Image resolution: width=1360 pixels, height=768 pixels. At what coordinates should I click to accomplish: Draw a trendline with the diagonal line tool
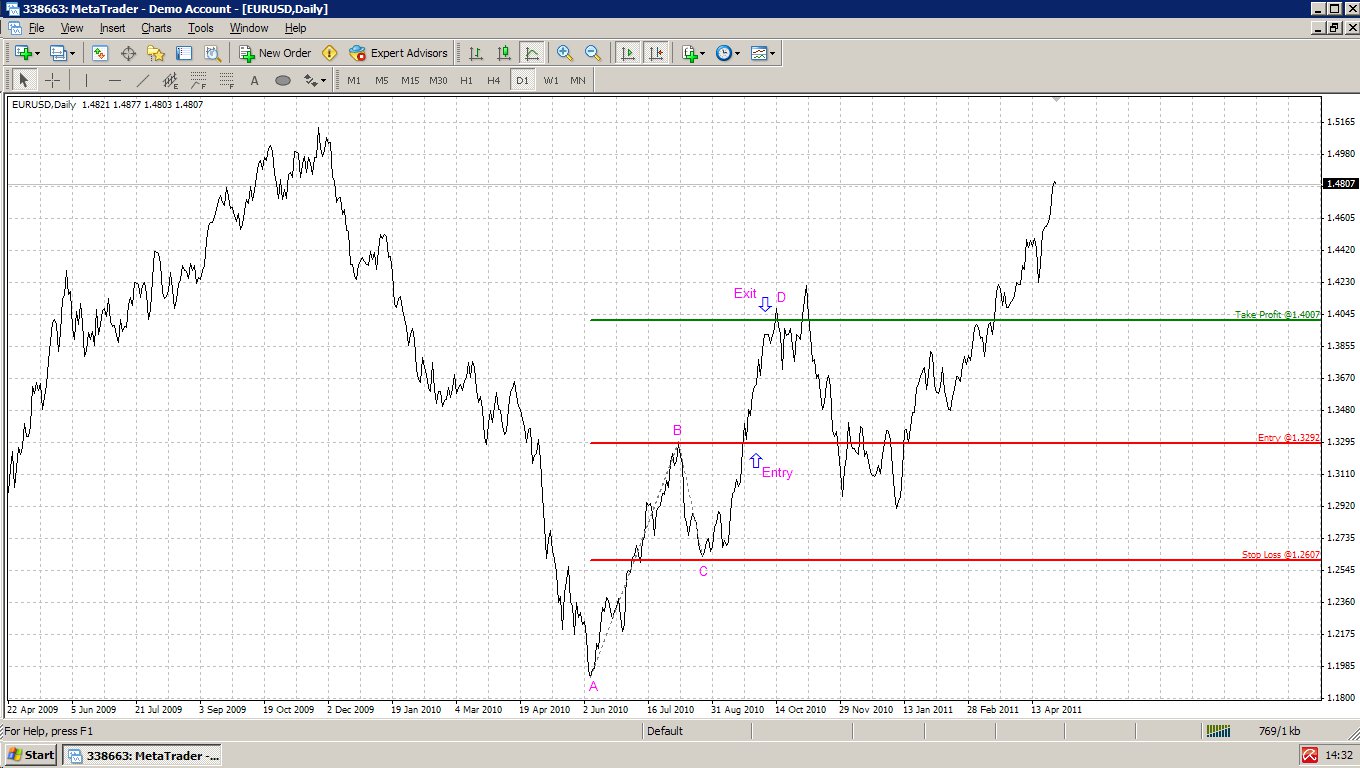click(143, 80)
